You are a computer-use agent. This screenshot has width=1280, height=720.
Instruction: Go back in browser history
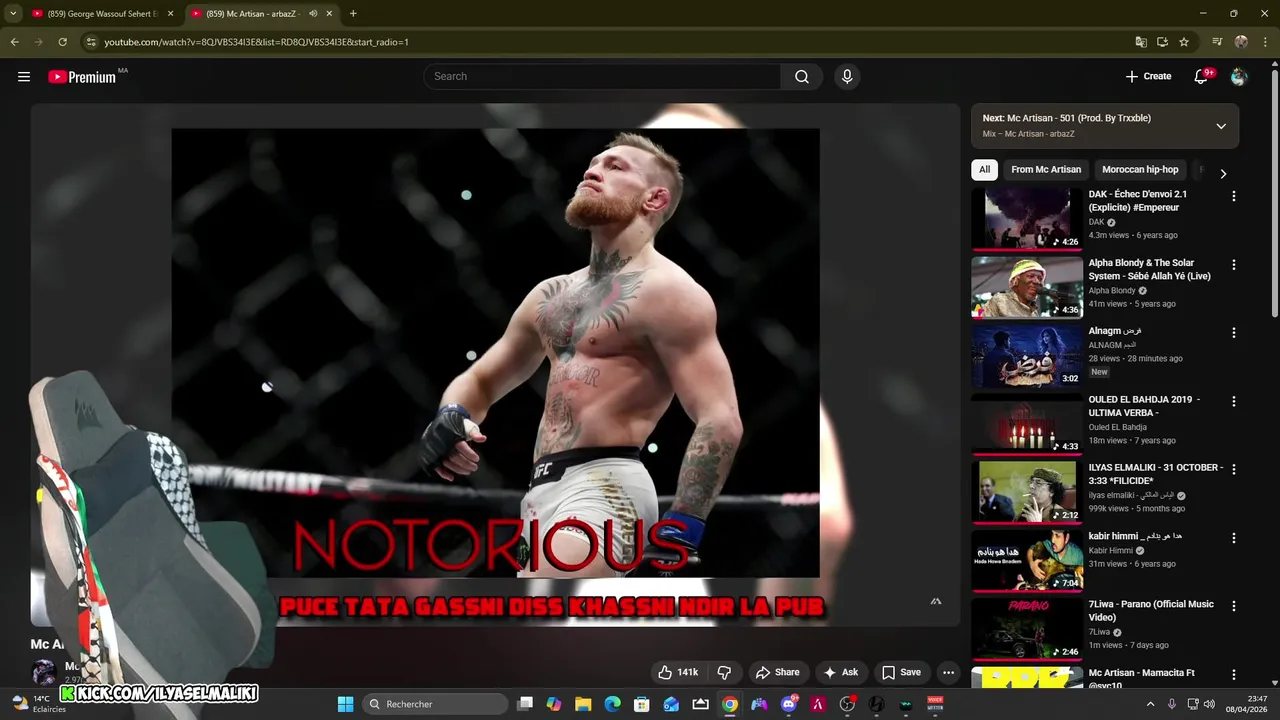pos(14,42)
